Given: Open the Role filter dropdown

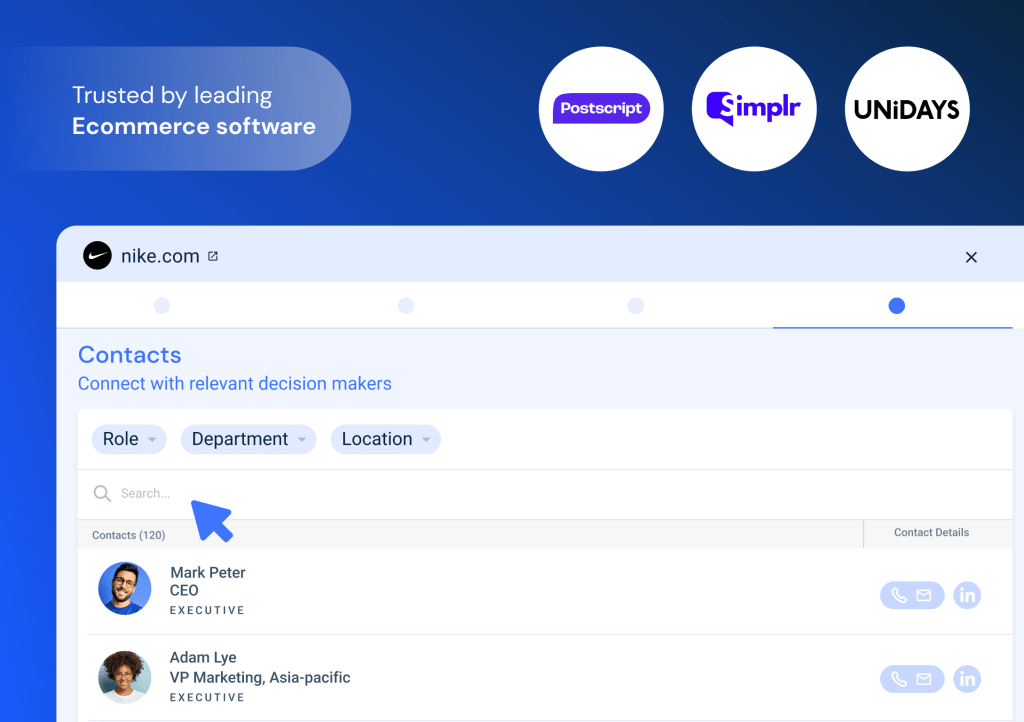Looking at the screenshot, I should 129,439.
